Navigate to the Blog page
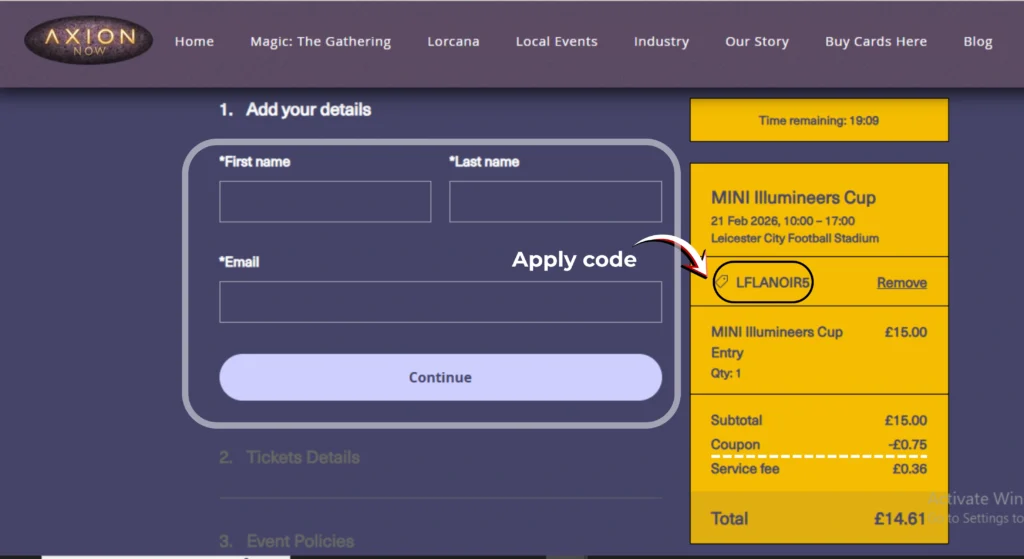1024x559 pixels. click(x=977, y=42)
